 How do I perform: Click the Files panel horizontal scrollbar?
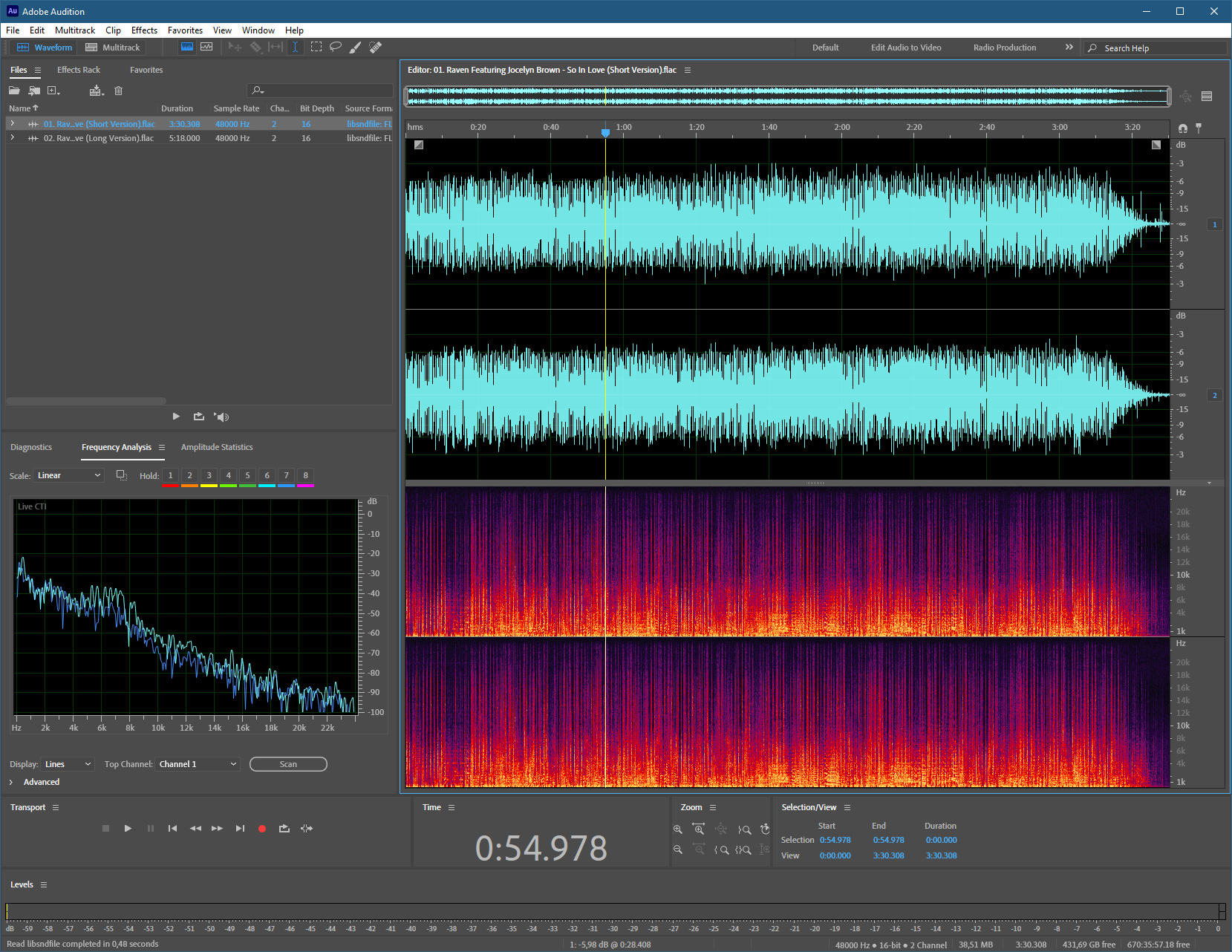(86, 401)
